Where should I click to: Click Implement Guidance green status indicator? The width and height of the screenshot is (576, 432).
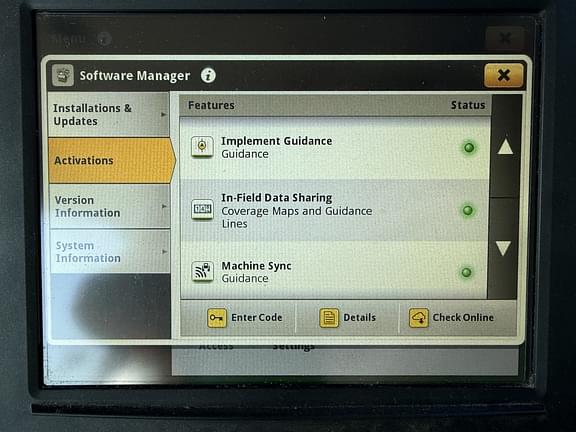(x=469, y=148)
